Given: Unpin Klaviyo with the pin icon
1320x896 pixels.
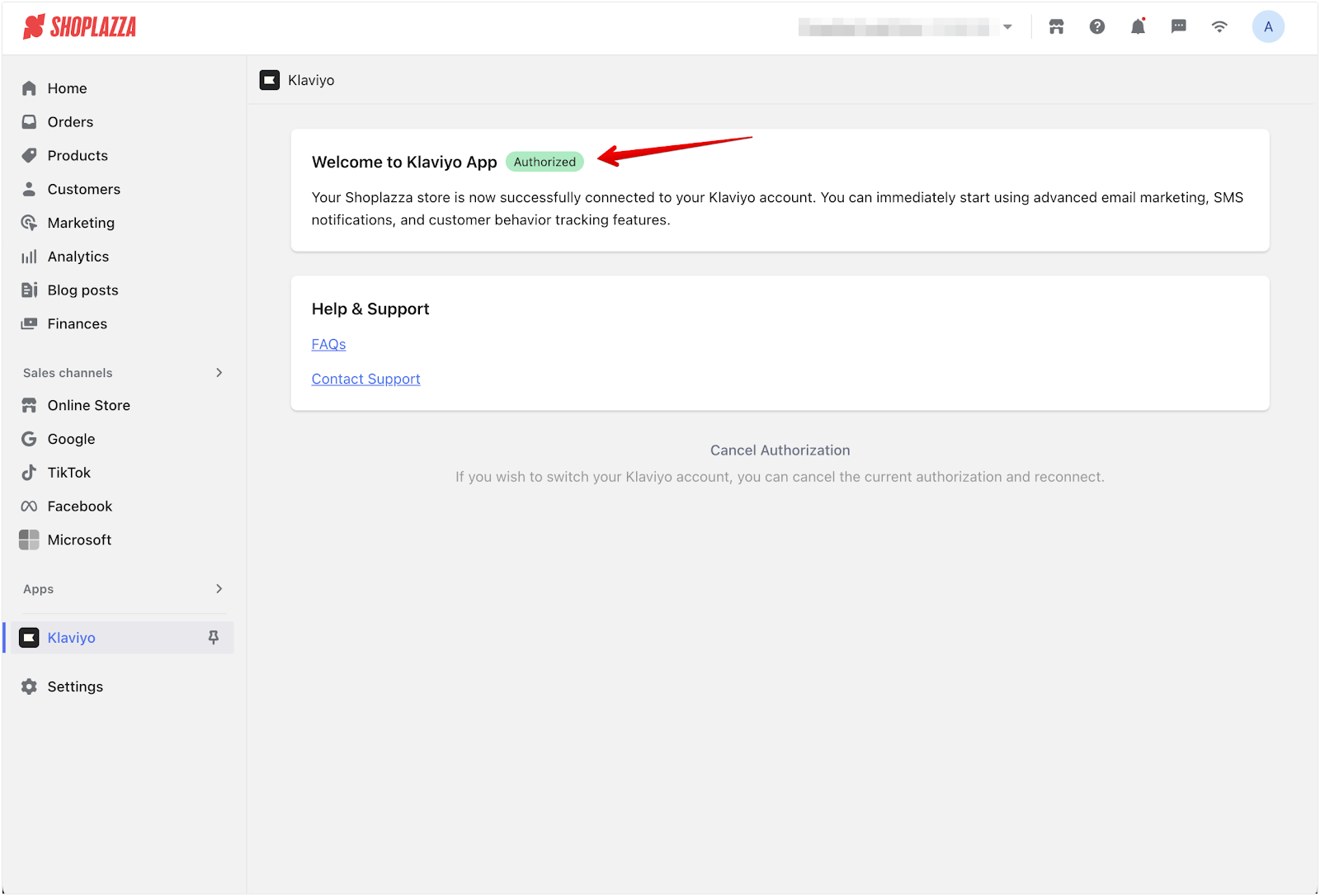Looking at the screenshot, I should click(x=214, y=638).
